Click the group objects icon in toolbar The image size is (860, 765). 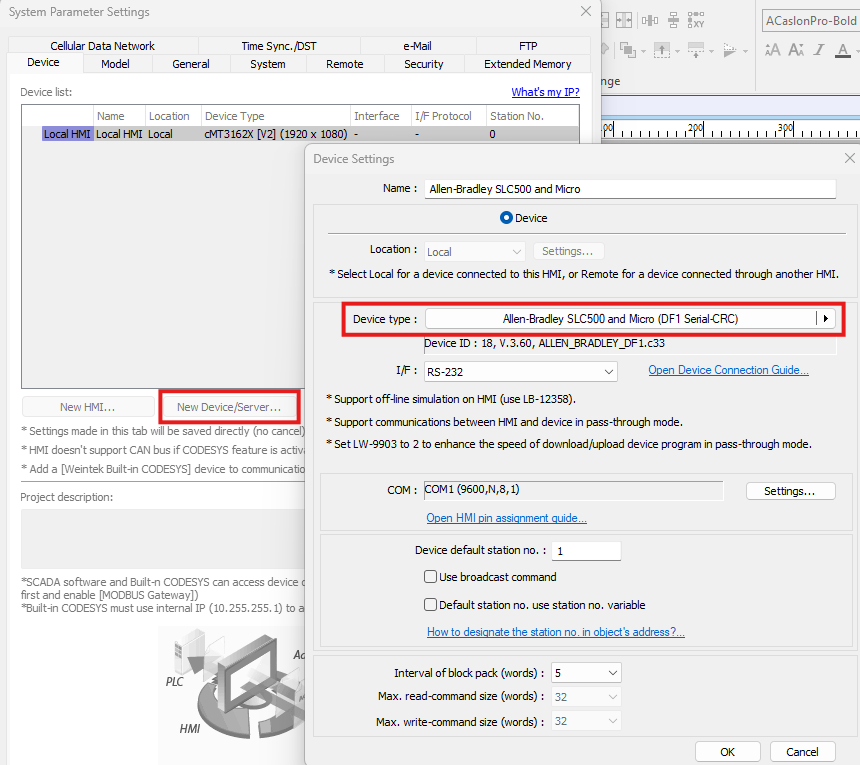627,50
